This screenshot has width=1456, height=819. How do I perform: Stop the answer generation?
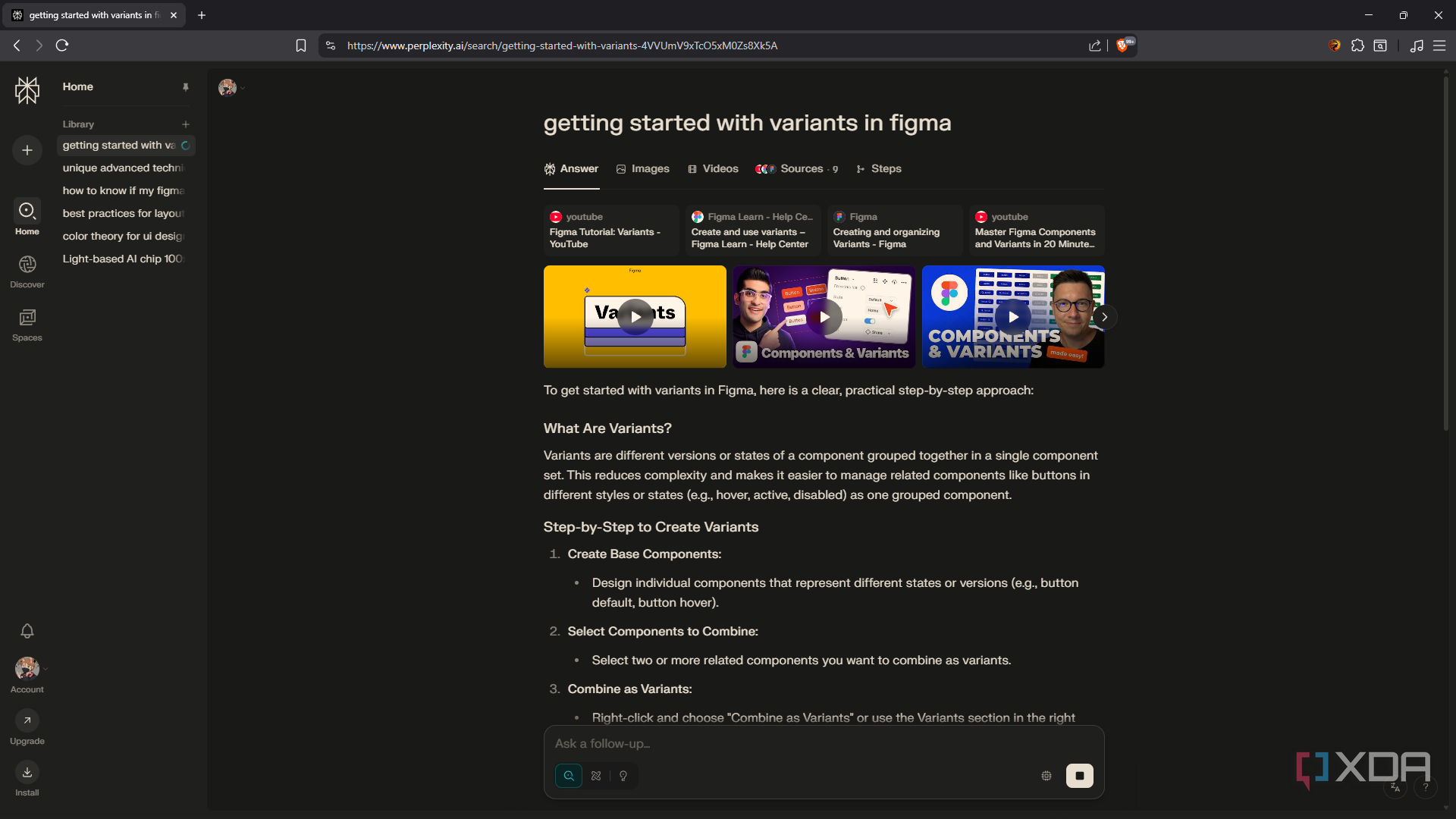point(1080,776)
